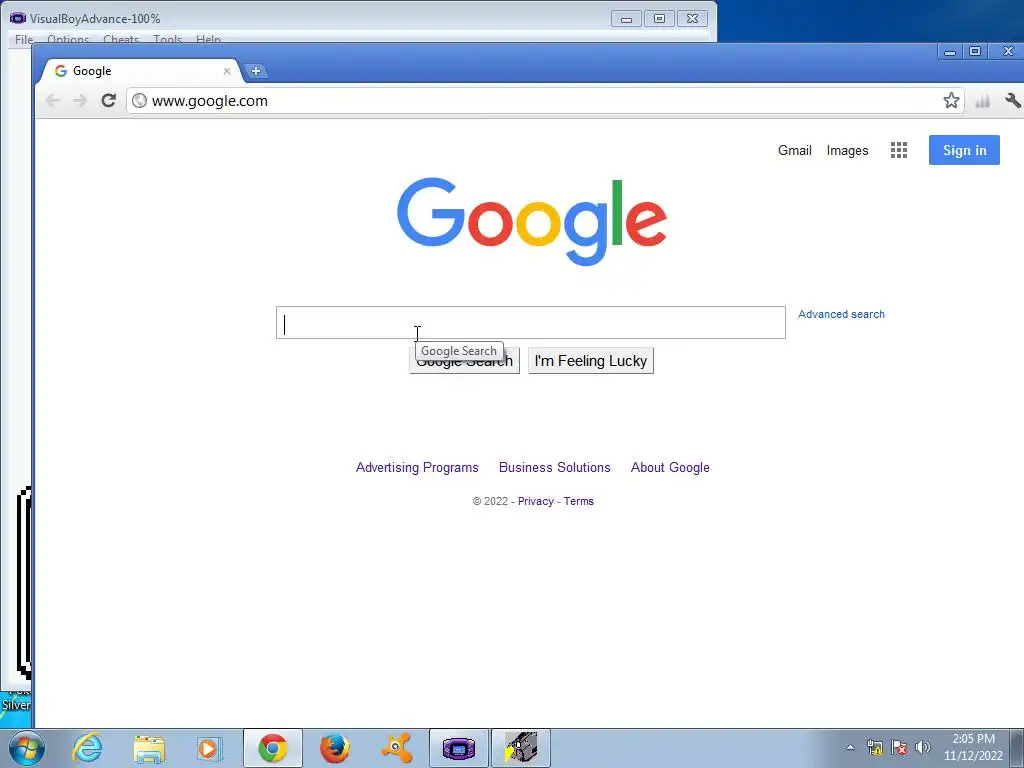Open the Images link
Screen dimensions: 1024x768
(x=847, y=151)
